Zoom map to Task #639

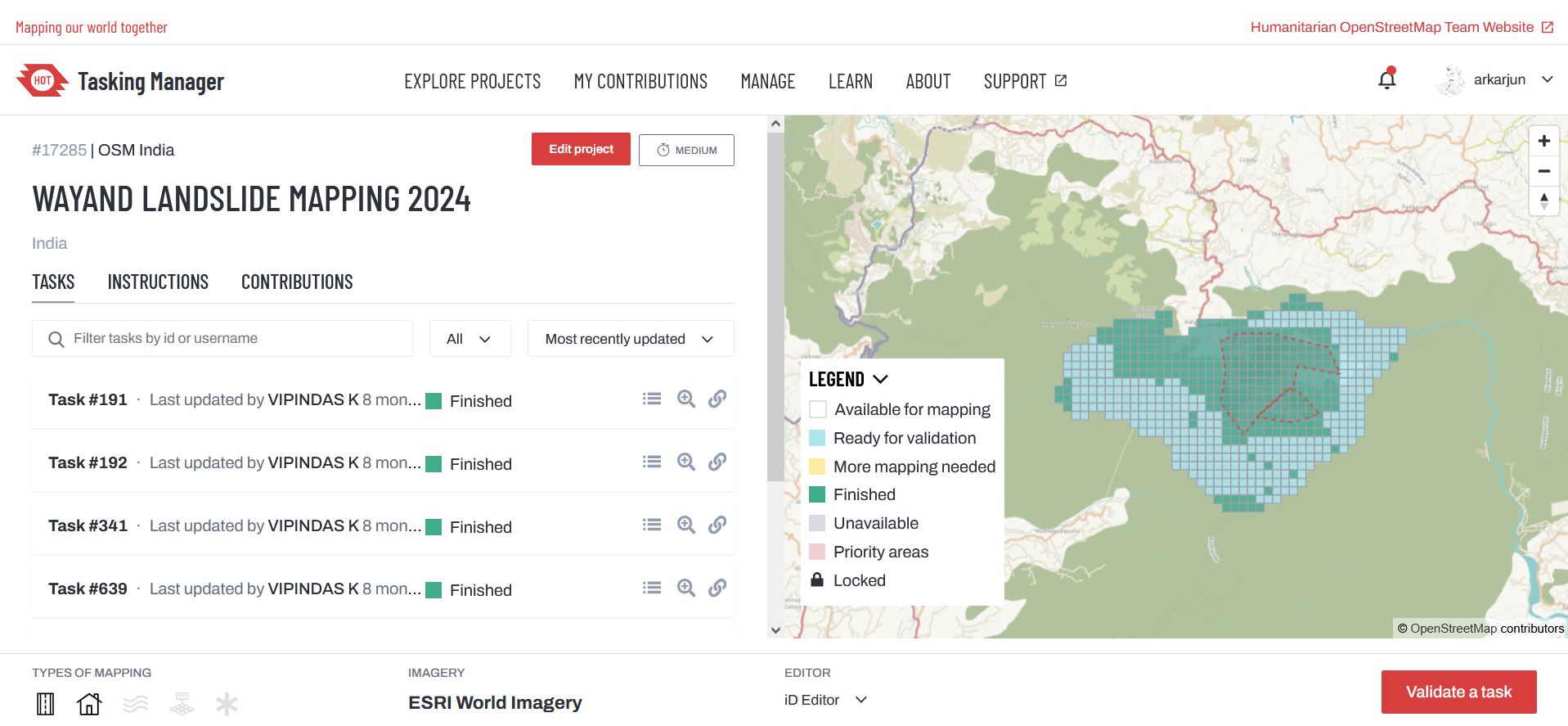tap(686, 588)
